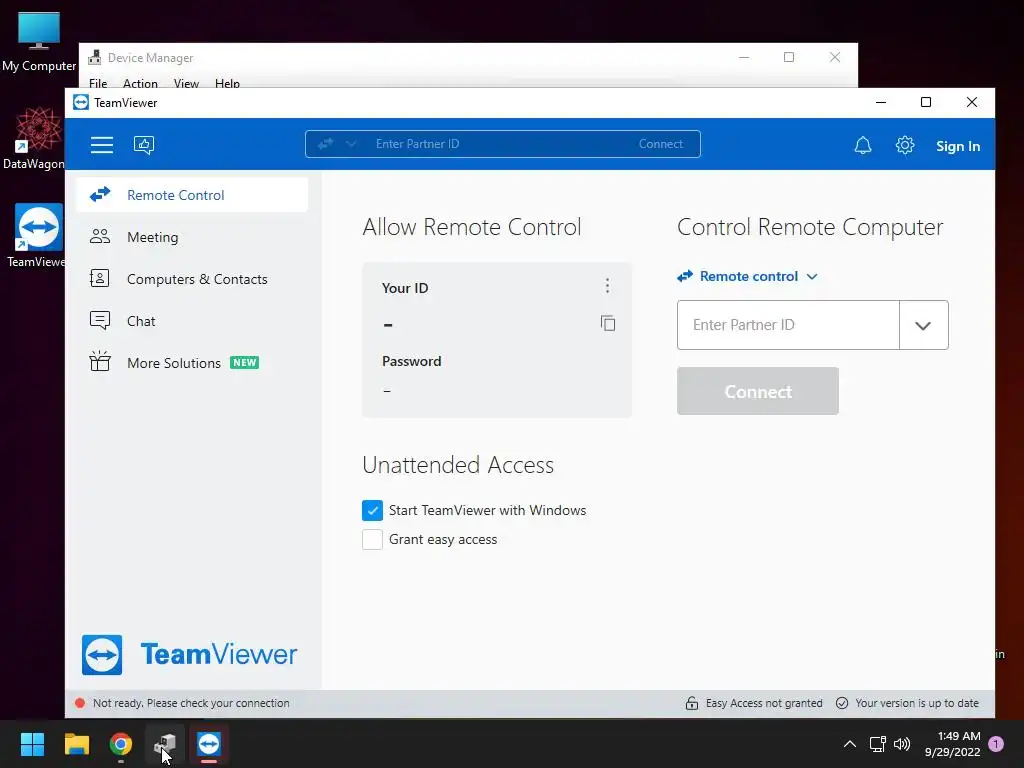Switch to Device Manager on the taskbar
Viewport: 1024px width, 768px height.
165,744
